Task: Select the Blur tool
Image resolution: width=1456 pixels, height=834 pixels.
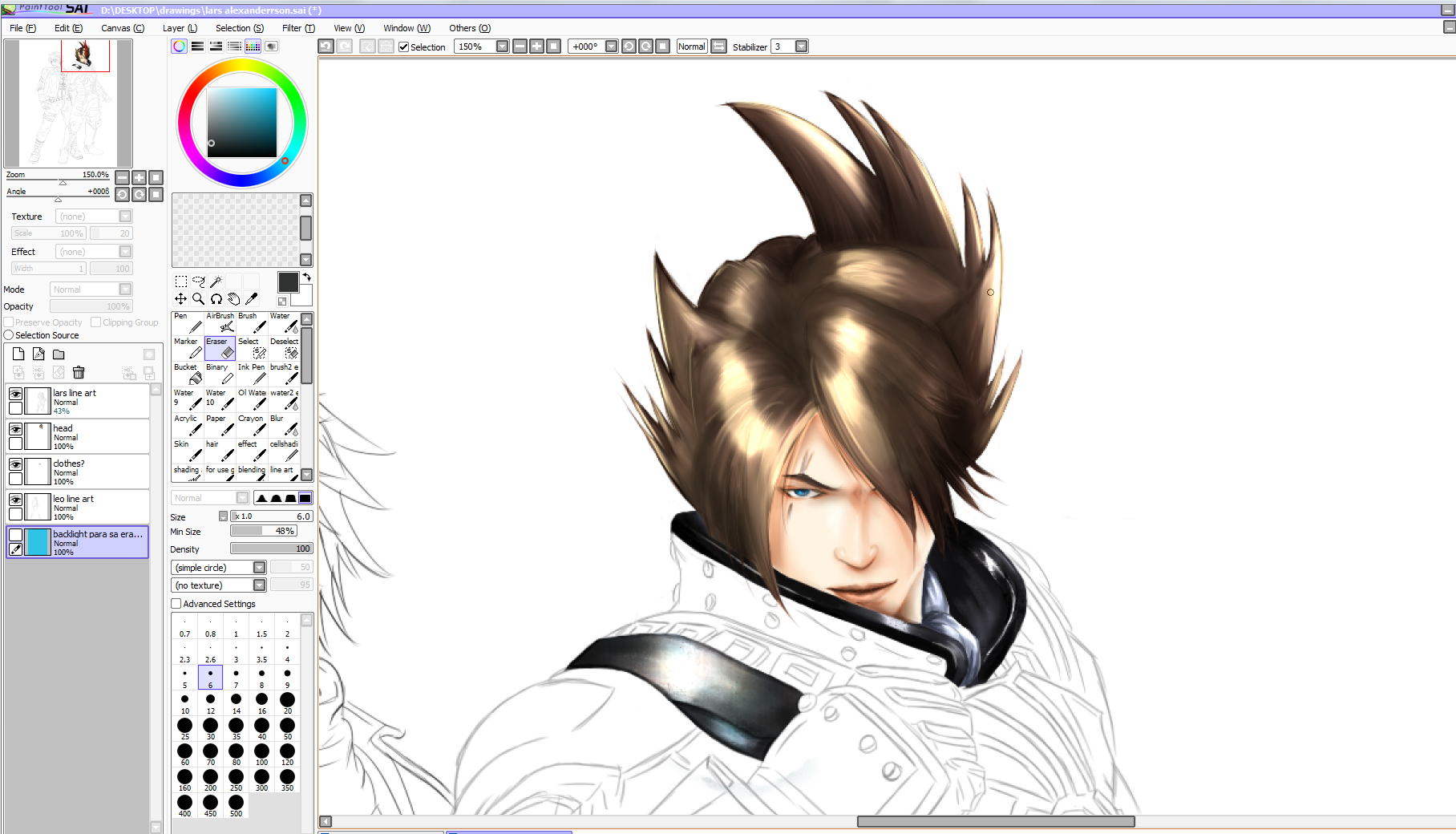Action: tap(284, 424)
